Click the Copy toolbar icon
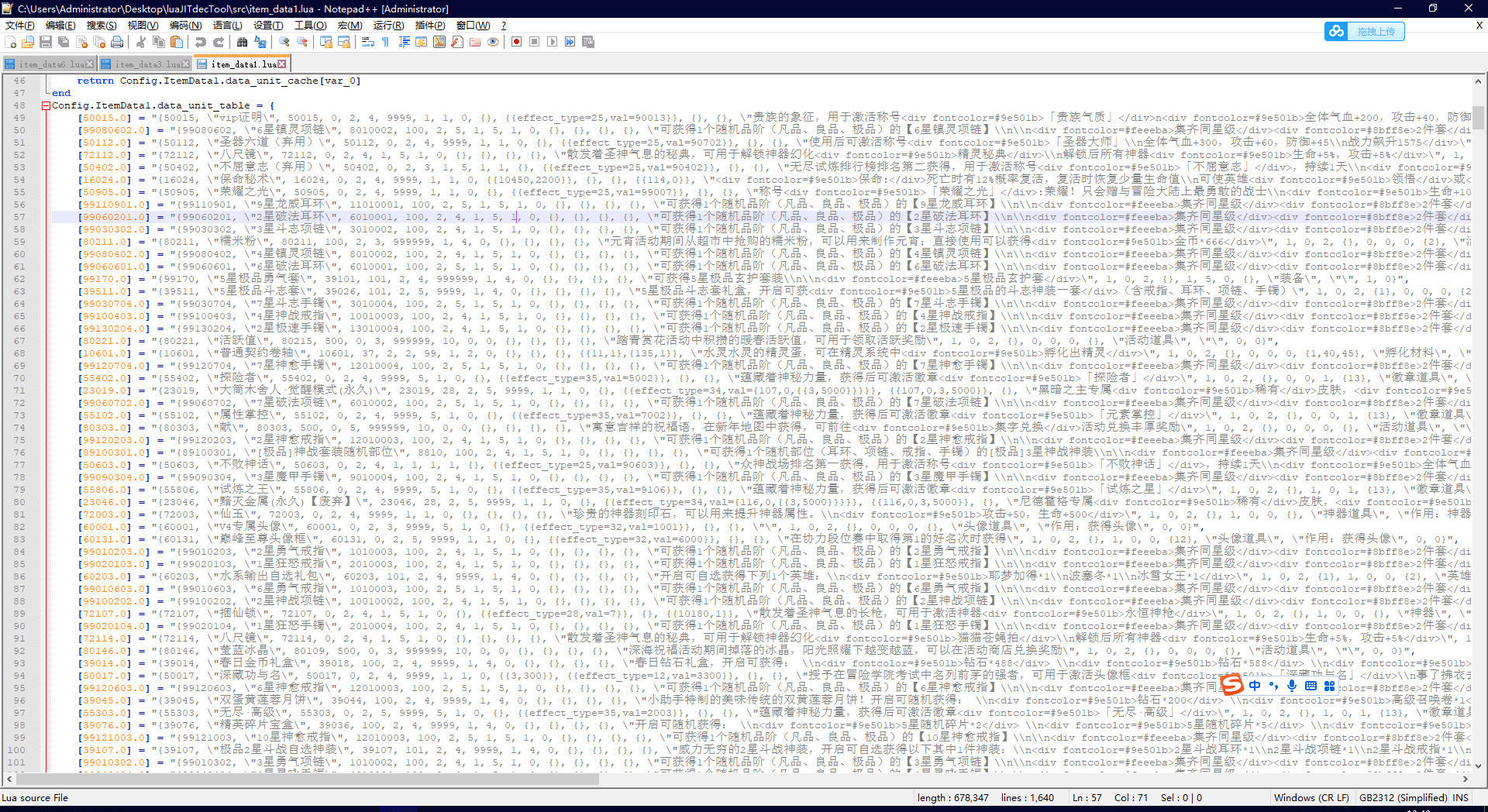The image size is (1488, 812). pos(159,42)
